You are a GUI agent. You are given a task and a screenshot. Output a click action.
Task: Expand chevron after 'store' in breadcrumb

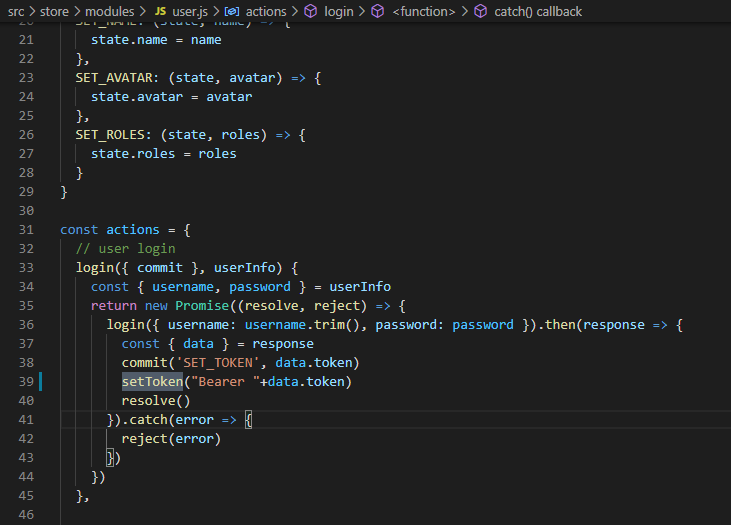click(x=77, y=11)
